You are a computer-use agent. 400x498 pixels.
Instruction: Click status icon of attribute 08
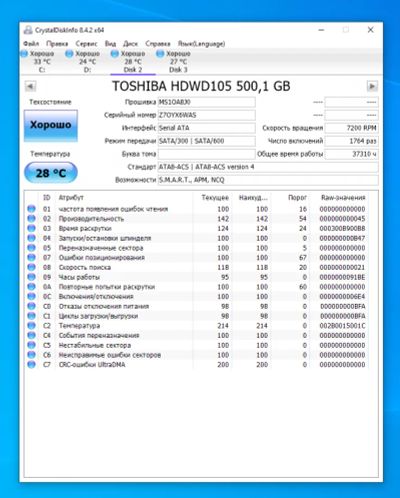point(31,267)
